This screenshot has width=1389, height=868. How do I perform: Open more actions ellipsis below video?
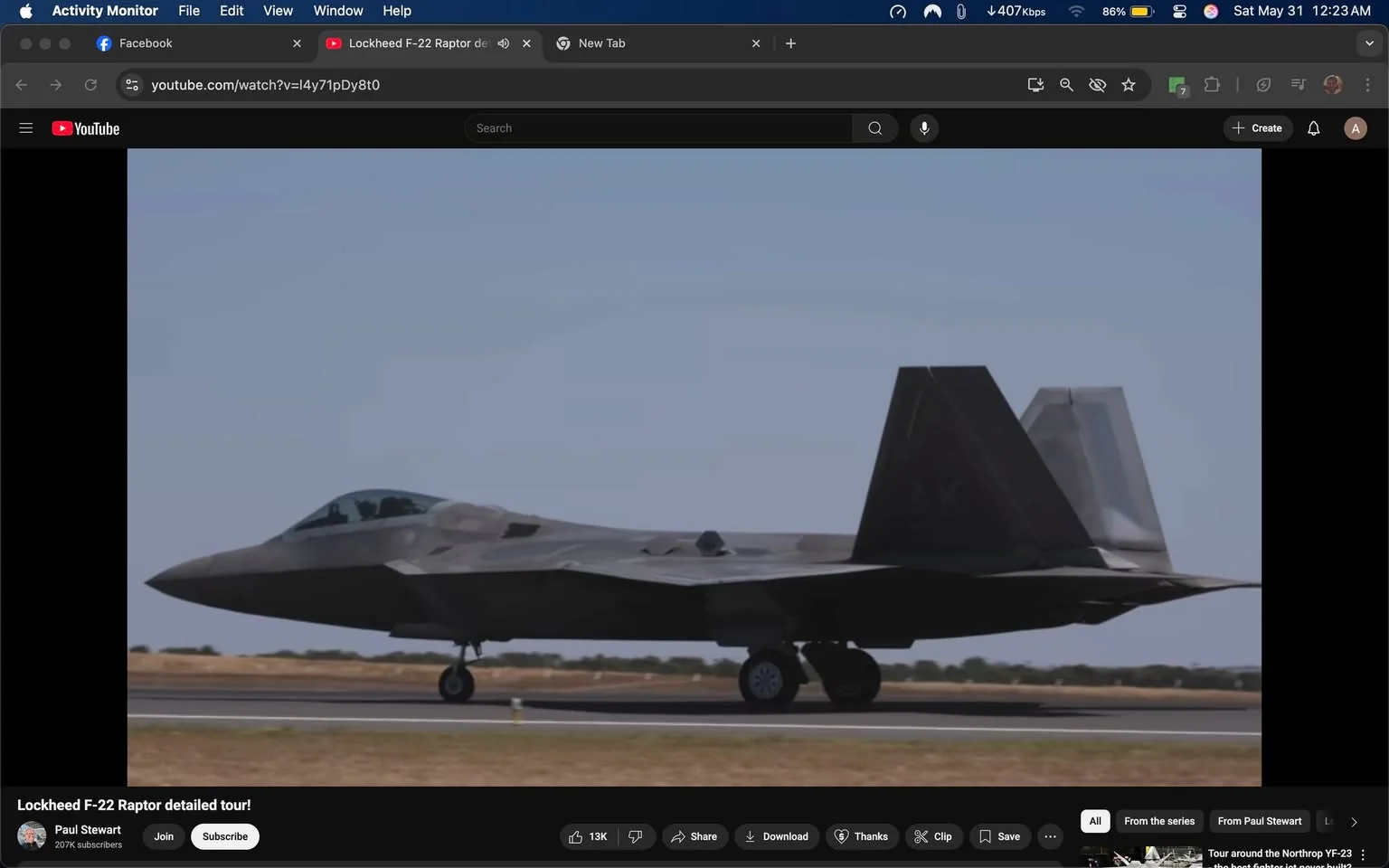click(1050, 836)
